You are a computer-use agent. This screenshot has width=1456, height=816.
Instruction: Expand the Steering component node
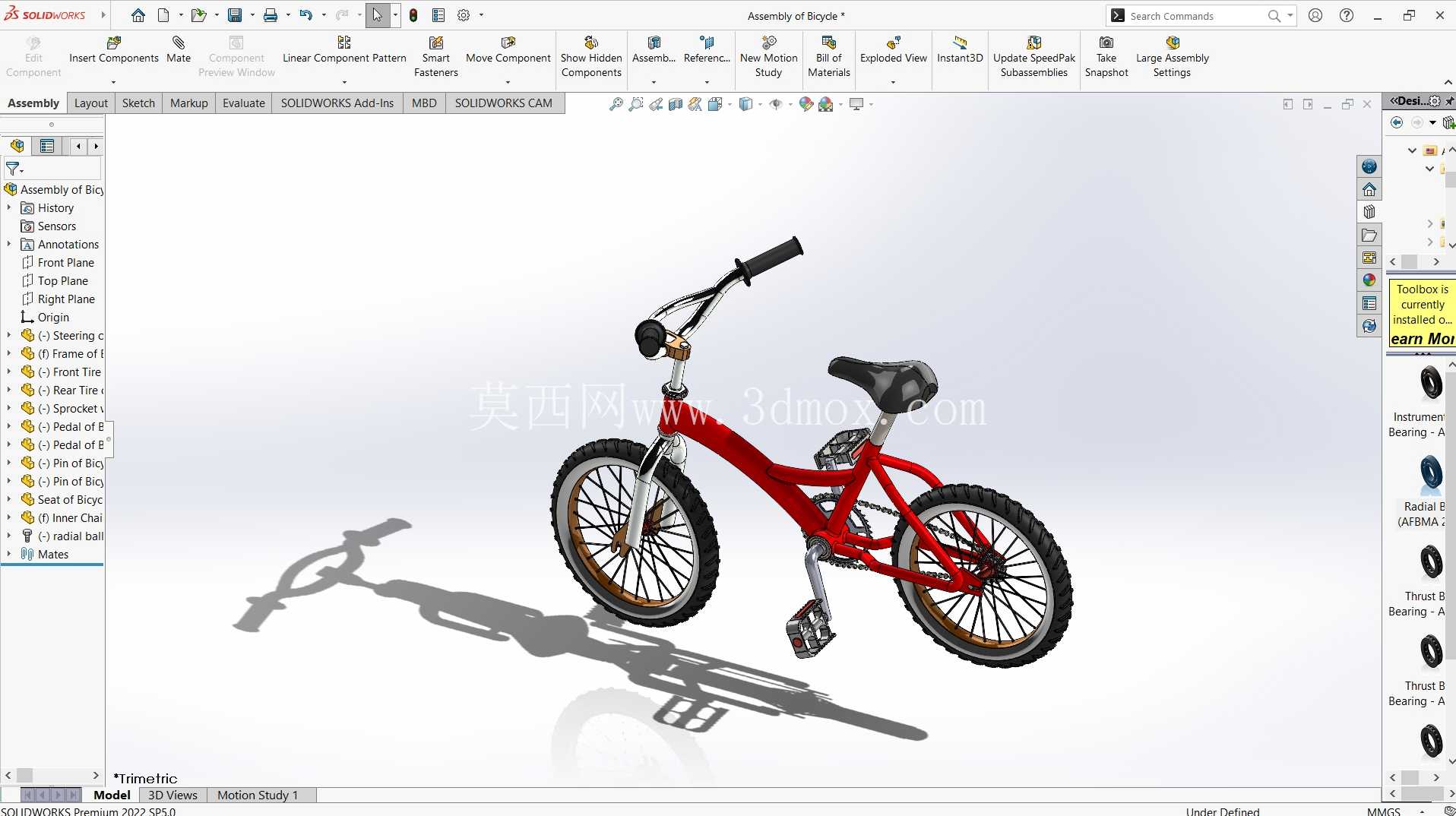click(x=9, y=335)
